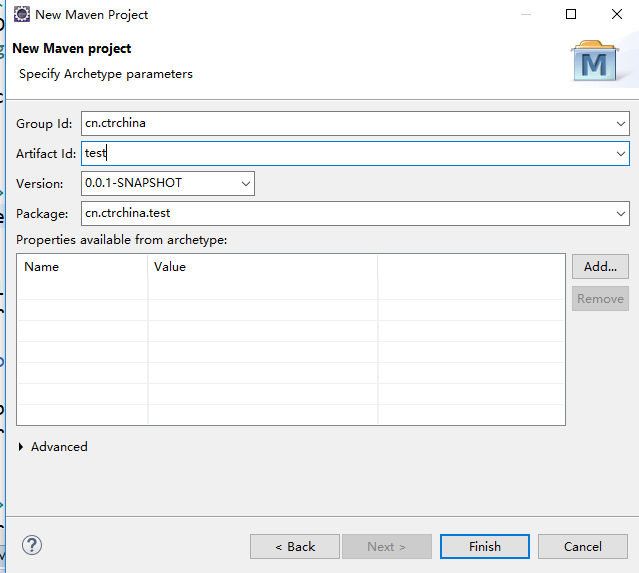Click the Next > button
The width and height of the screenshot is (639, 573).
click(387, 547)
